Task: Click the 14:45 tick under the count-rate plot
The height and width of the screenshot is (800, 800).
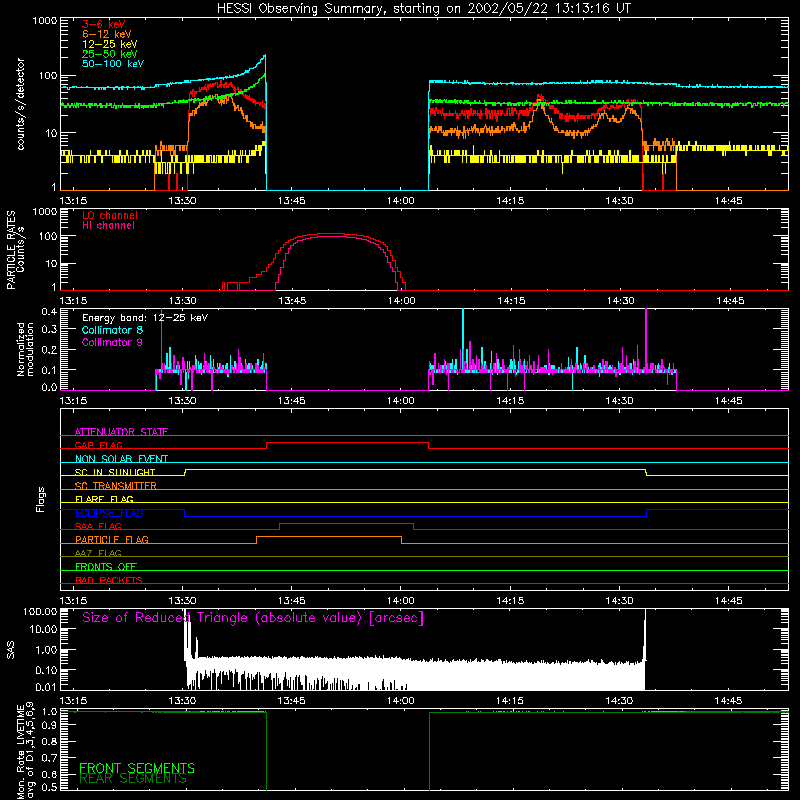Action: [x=729, y=201]
